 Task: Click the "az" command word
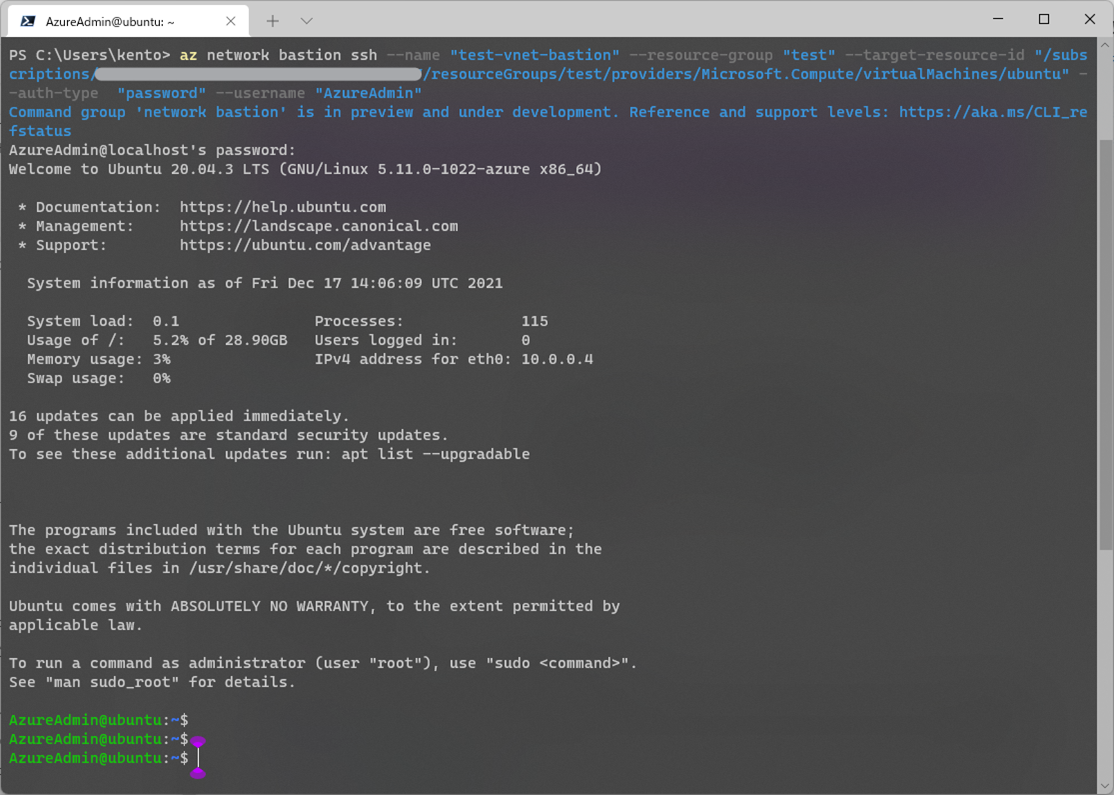pos(188,55)
